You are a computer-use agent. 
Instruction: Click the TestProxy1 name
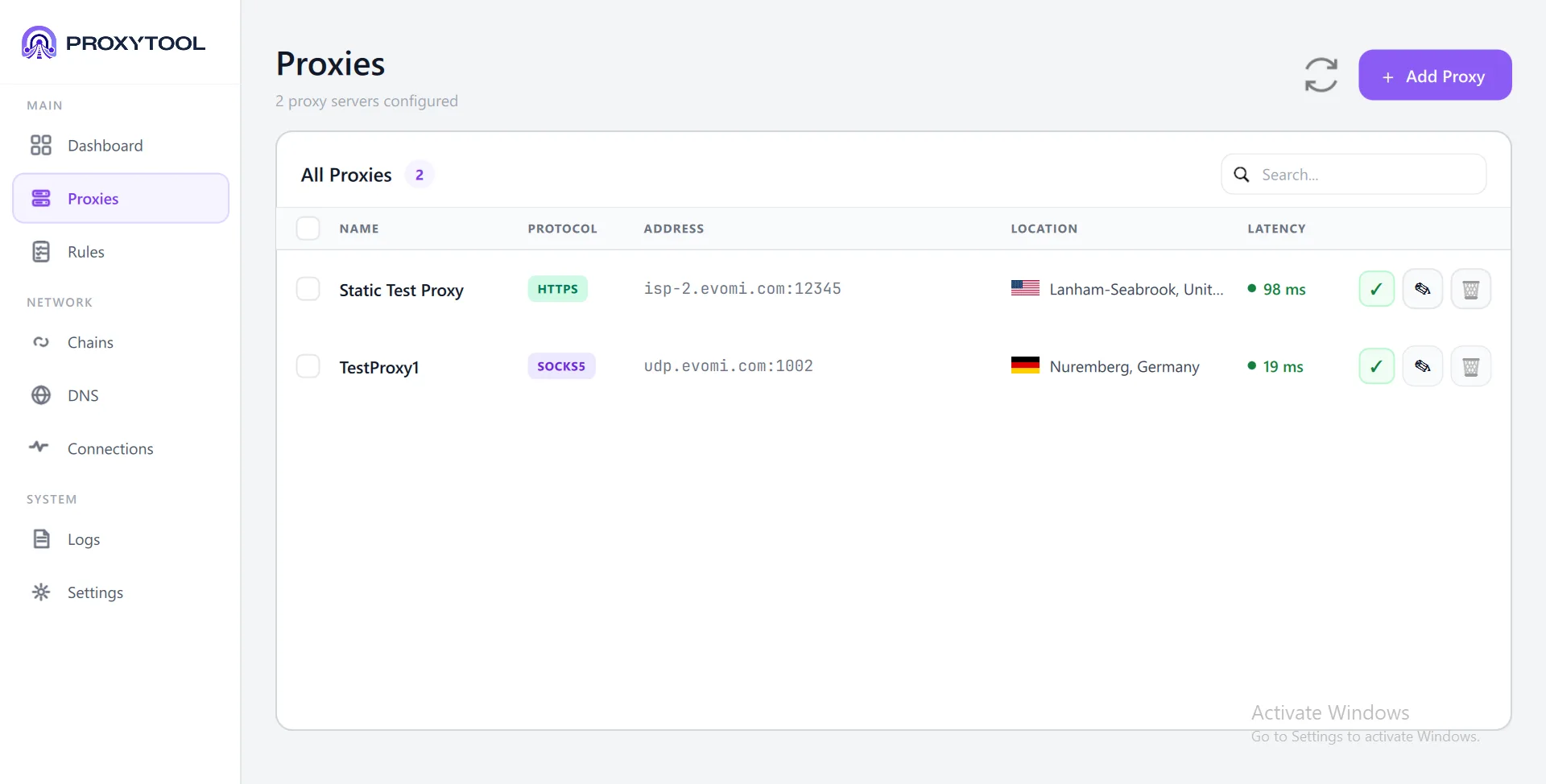pos(379,367)
